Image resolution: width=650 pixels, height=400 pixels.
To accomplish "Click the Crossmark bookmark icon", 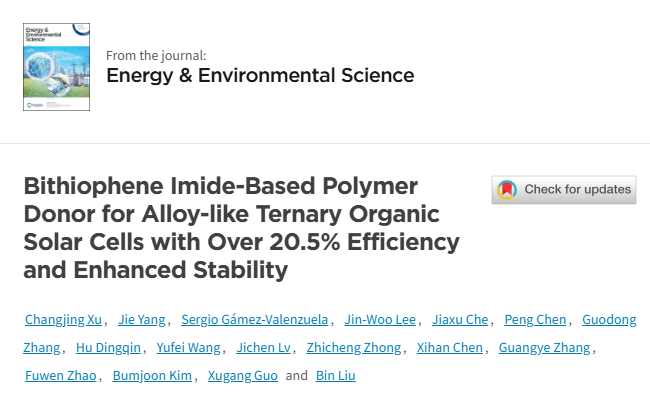I will pos(507,190).
